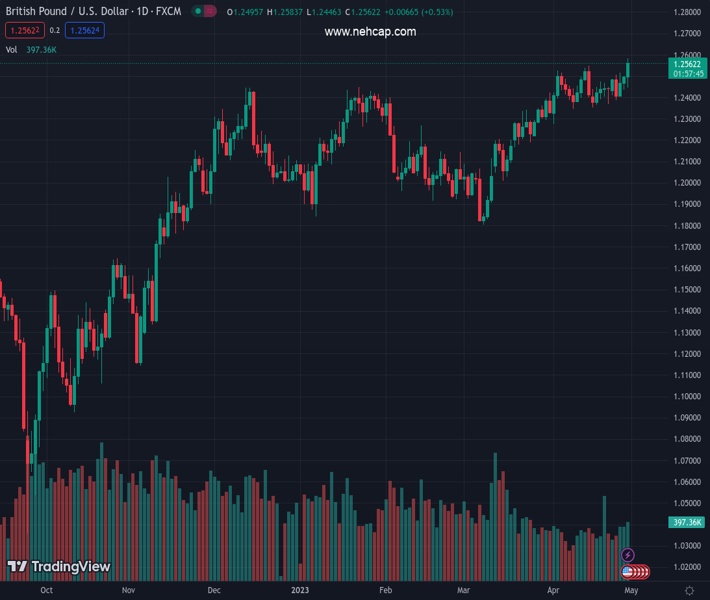The image size is (710, 600).
Task: Click the 2023 label on time axis
Action: point(300,591)
